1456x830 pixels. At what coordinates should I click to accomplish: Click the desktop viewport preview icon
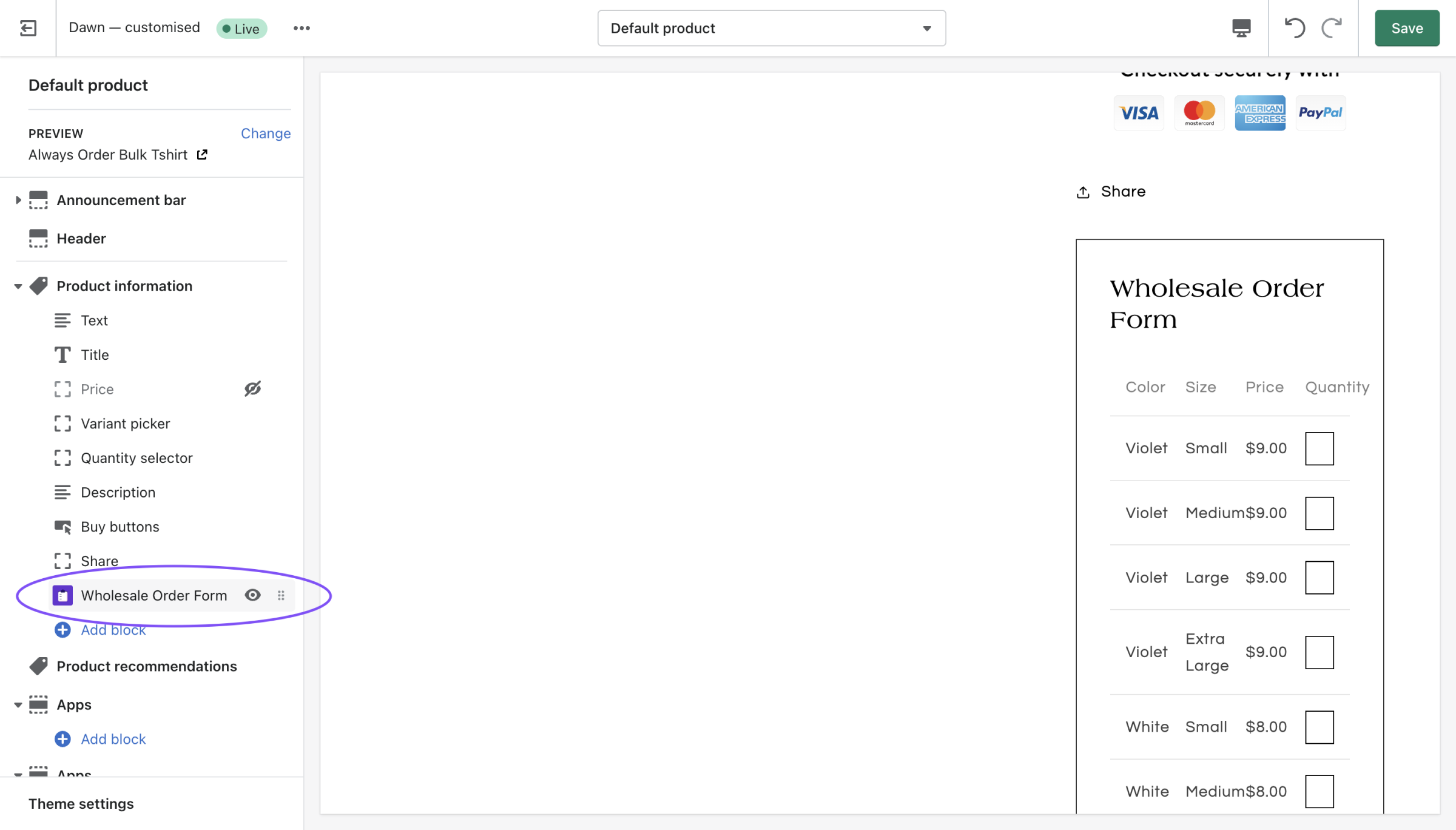[1241, 28]
